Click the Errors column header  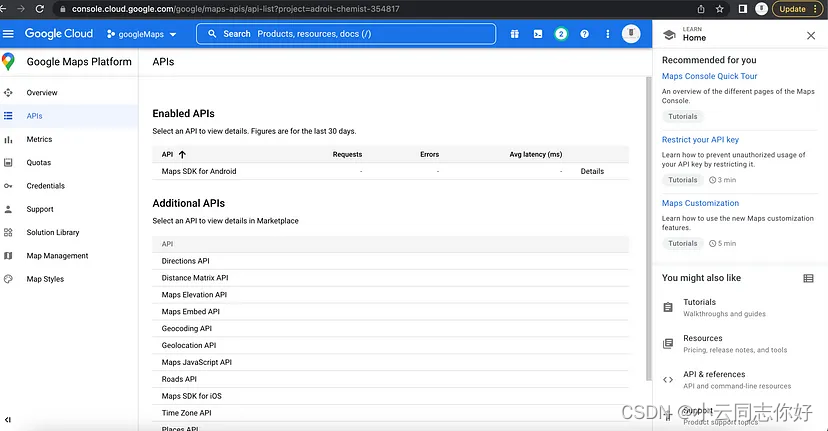429,154
